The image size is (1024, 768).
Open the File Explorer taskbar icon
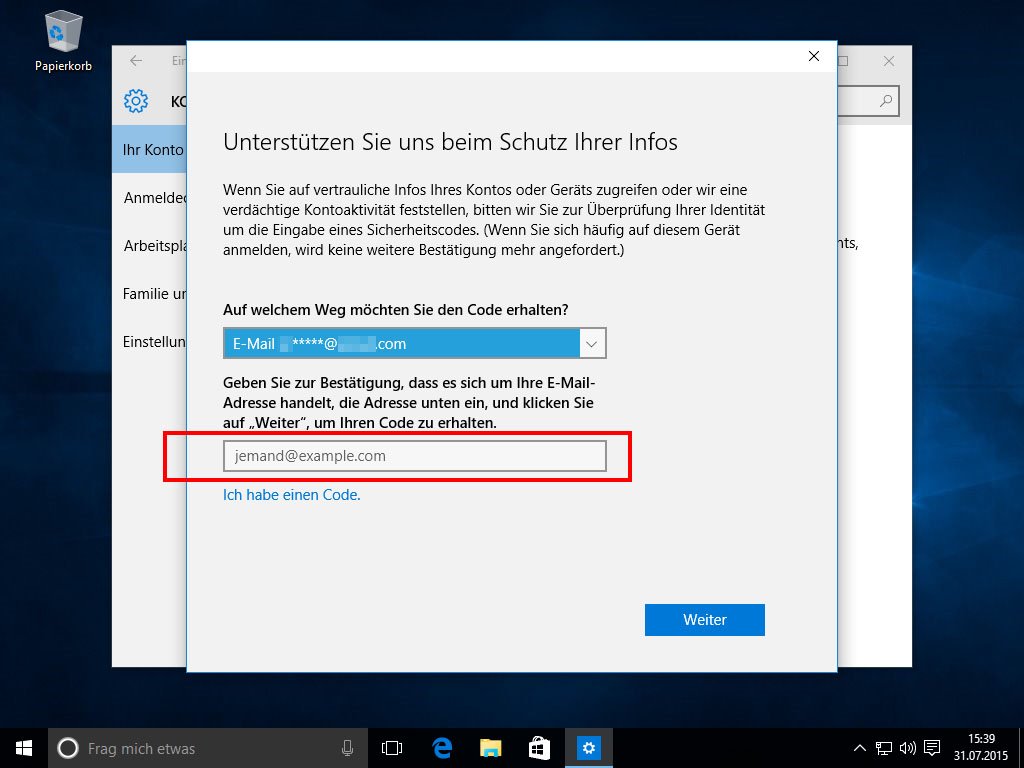489,747
